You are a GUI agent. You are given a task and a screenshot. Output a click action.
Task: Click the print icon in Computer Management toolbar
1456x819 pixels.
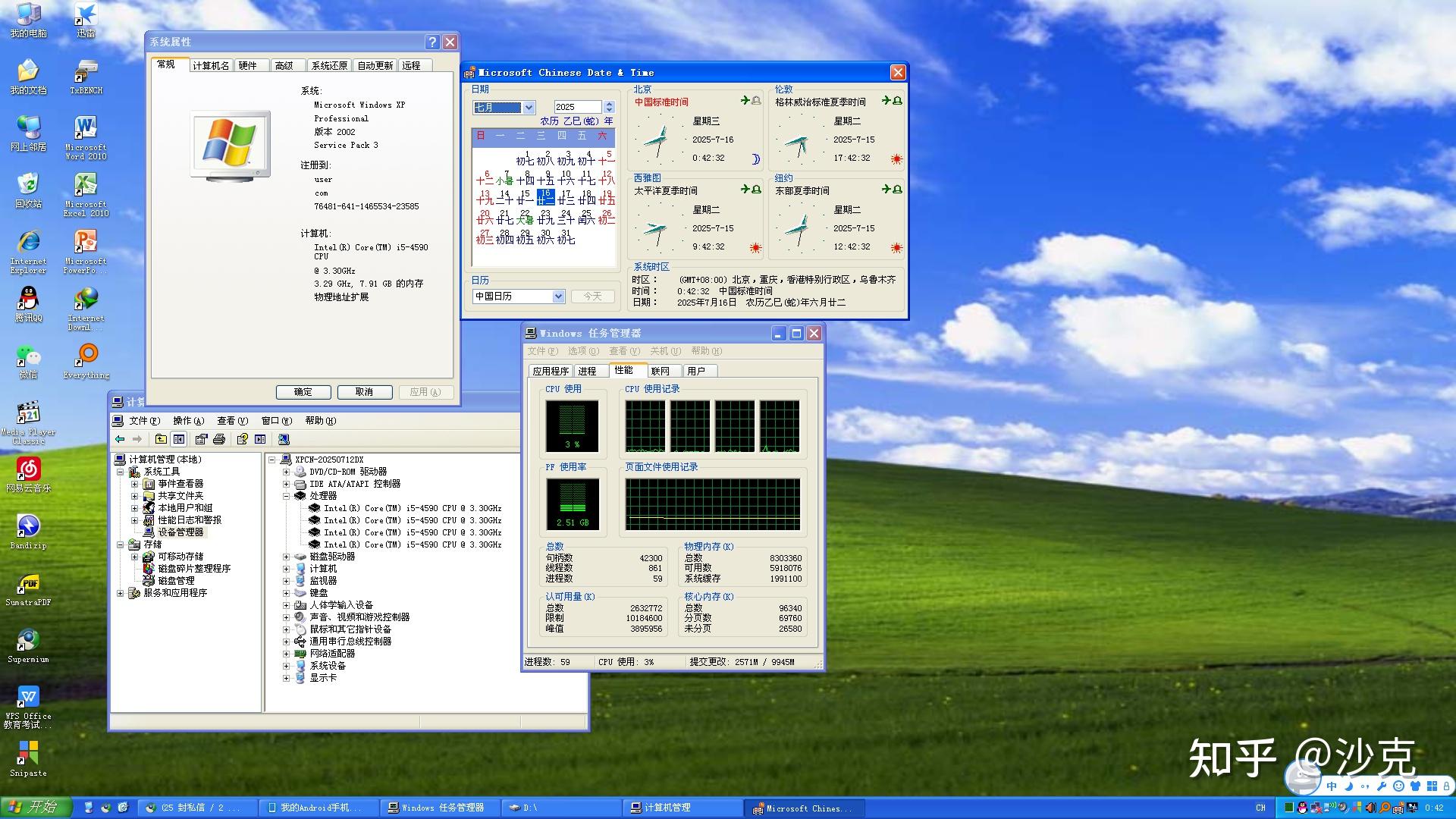(x=219, y=439)
